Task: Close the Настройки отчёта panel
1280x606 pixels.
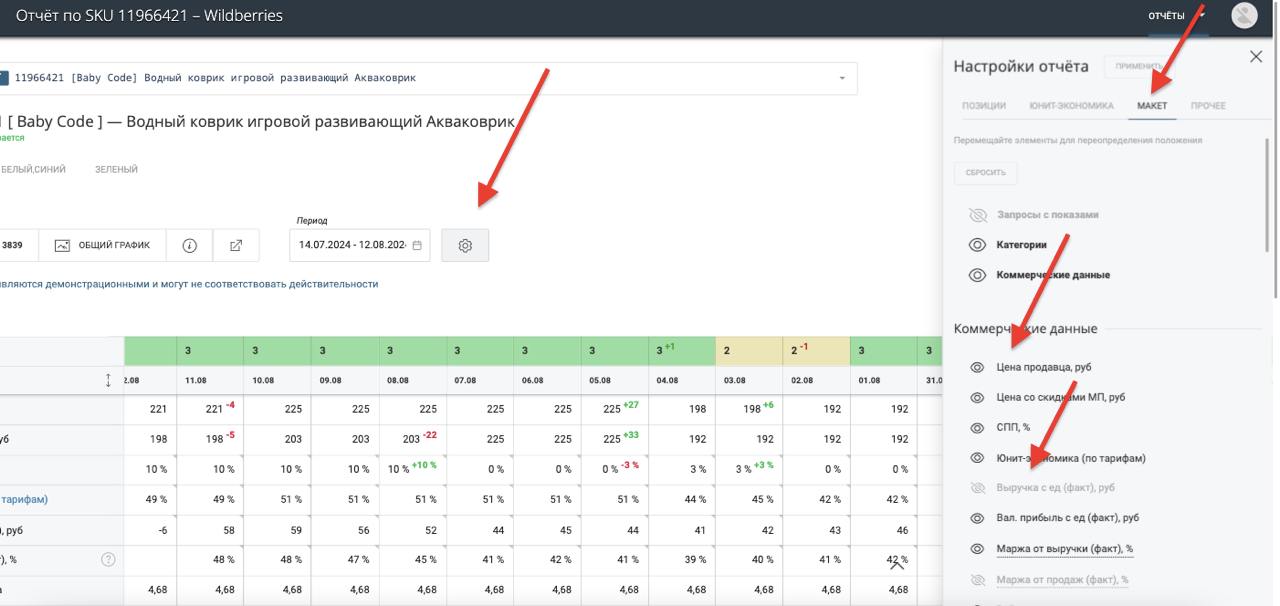Action: [1256, 57]
